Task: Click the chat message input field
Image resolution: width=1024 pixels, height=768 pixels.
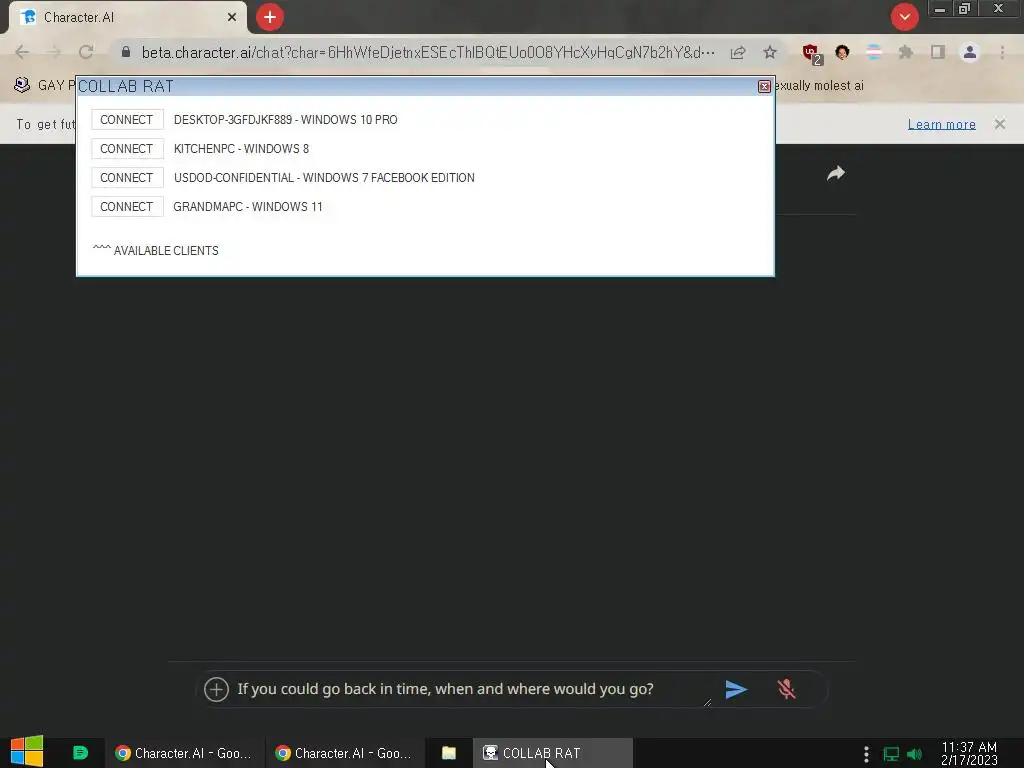Action: click(470, 689)
